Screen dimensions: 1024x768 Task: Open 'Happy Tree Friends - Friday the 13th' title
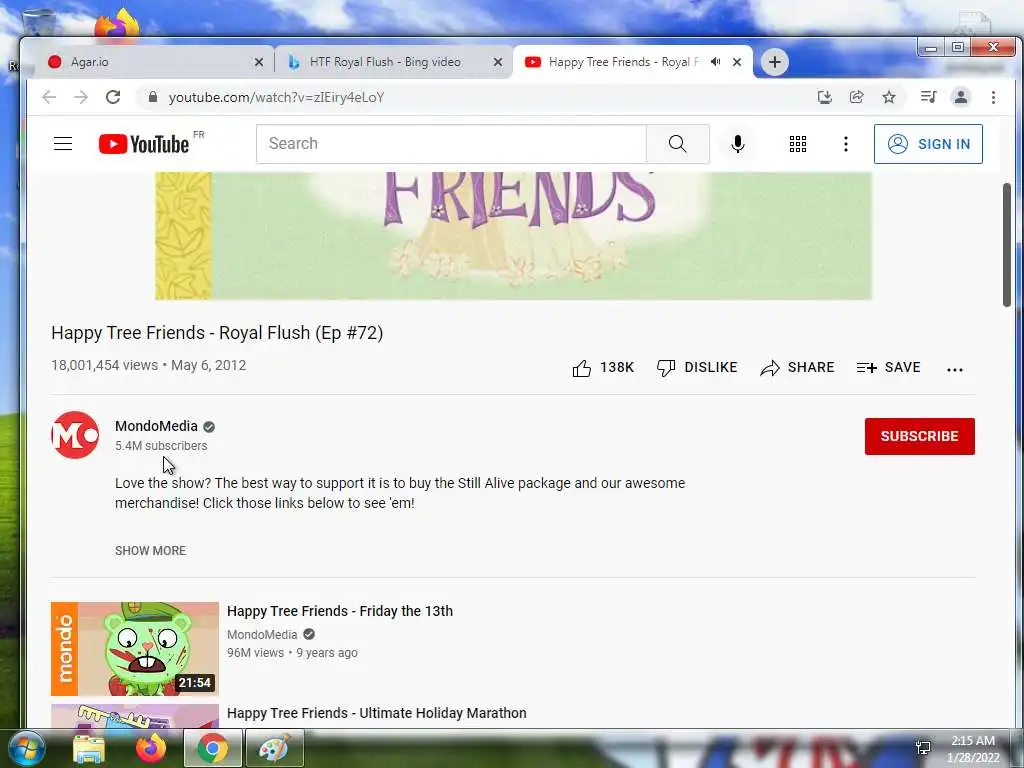point(340,611)
